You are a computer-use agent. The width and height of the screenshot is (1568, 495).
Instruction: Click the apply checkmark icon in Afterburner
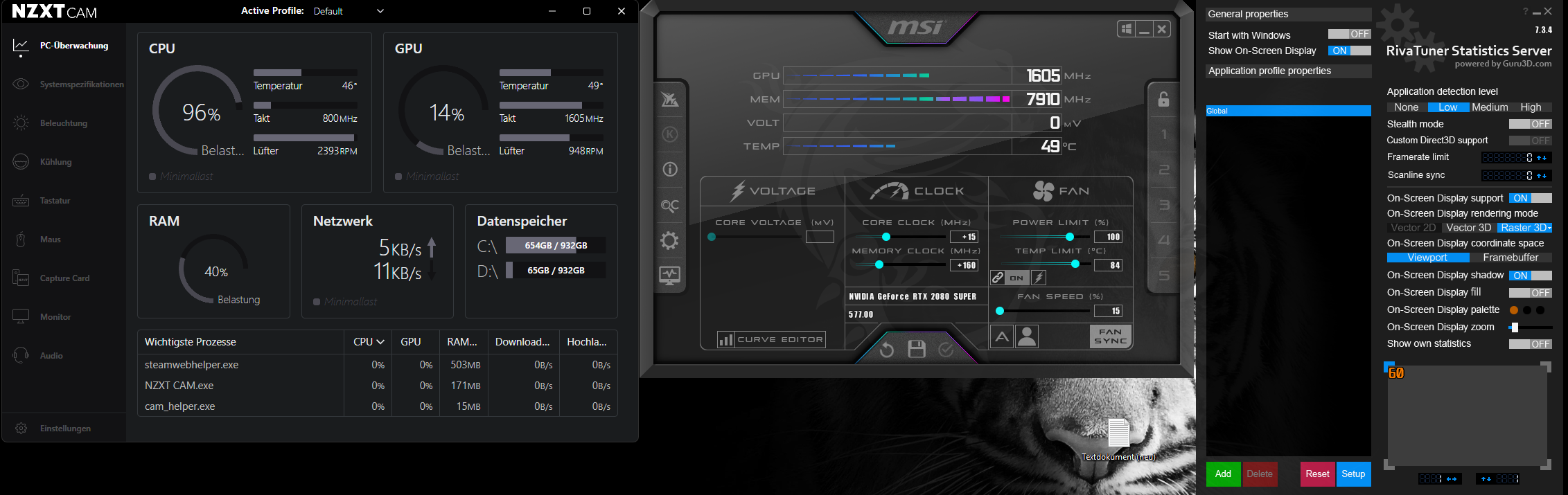pyautogui.click(x=946, y=350)
